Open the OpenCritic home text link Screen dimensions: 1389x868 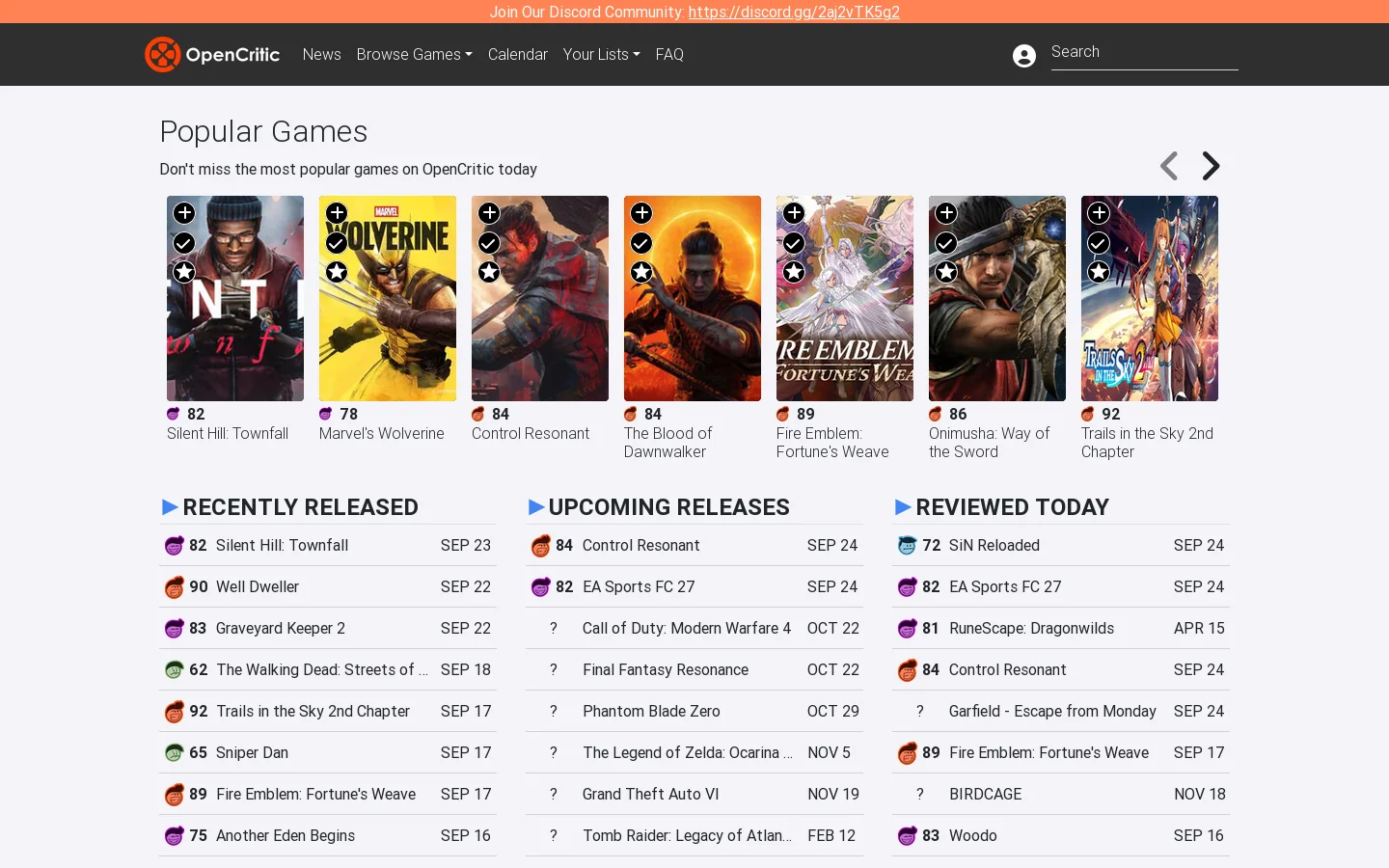click(232, 55)
